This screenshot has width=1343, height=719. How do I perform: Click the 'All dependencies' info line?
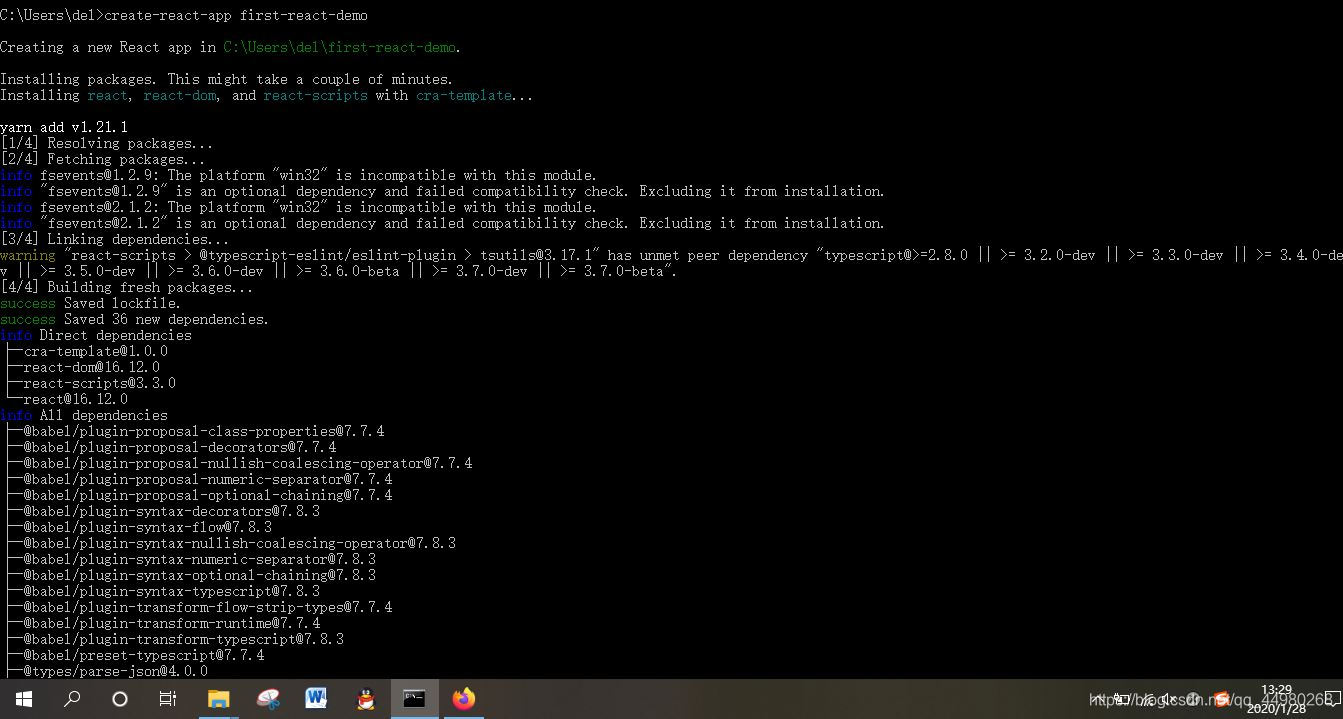click(84, 415)
